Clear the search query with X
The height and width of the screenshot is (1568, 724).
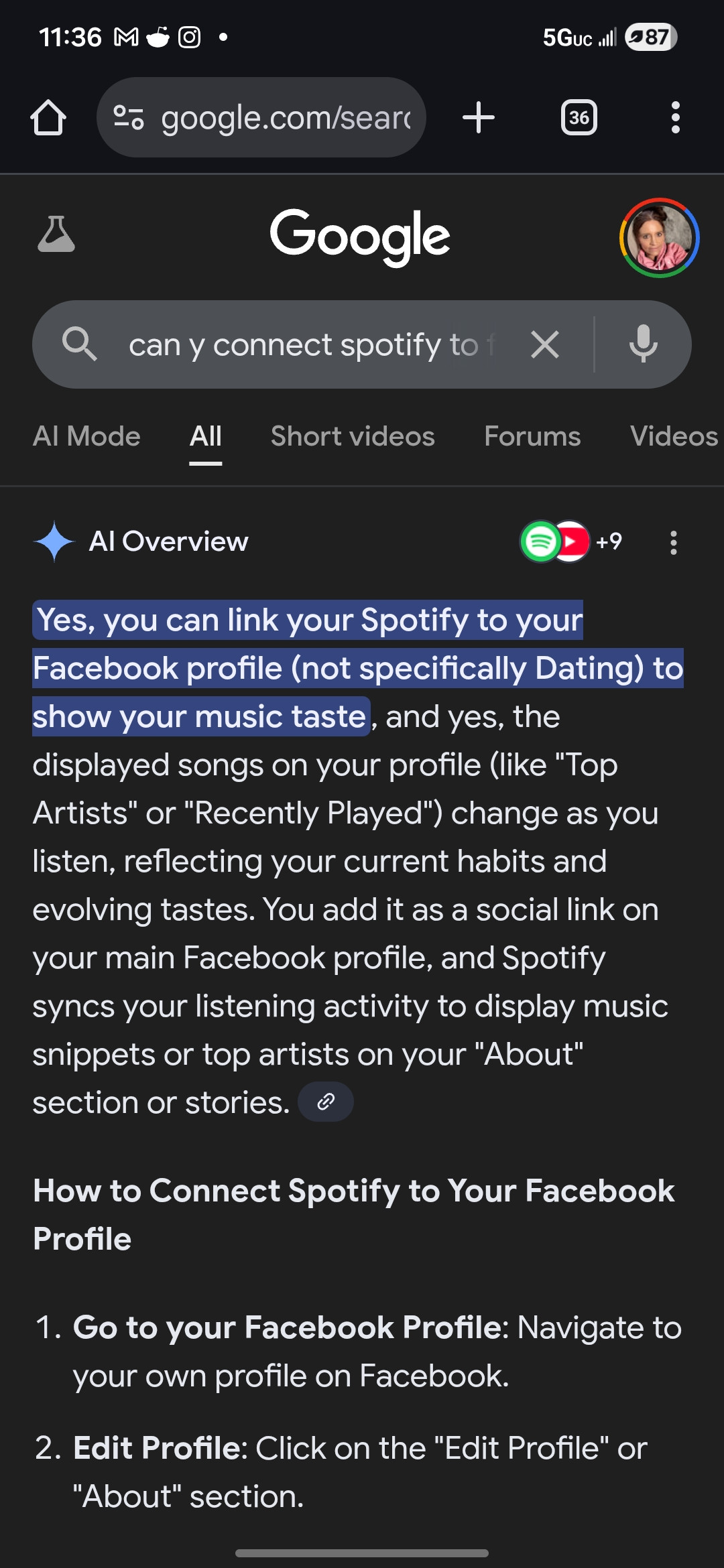545,345
